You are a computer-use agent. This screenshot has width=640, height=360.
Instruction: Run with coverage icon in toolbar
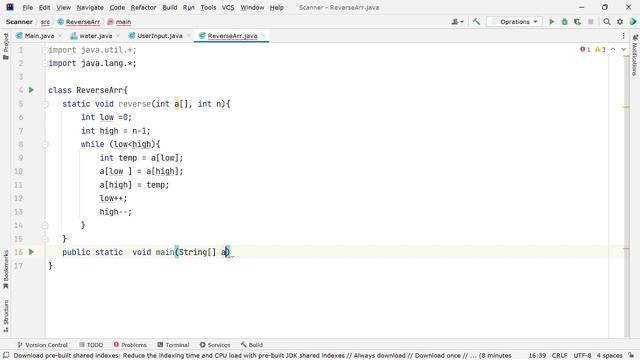click(577, 22)
